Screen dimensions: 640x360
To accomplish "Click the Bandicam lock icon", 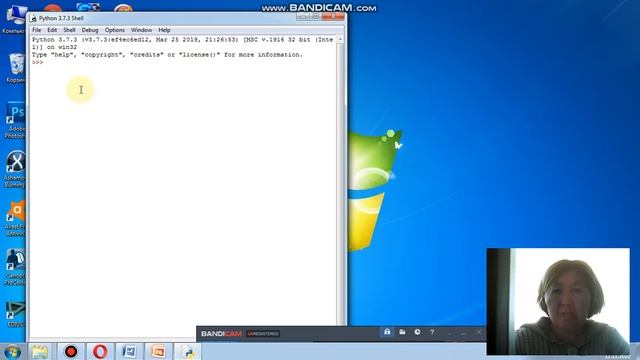I will coord(387,332).
